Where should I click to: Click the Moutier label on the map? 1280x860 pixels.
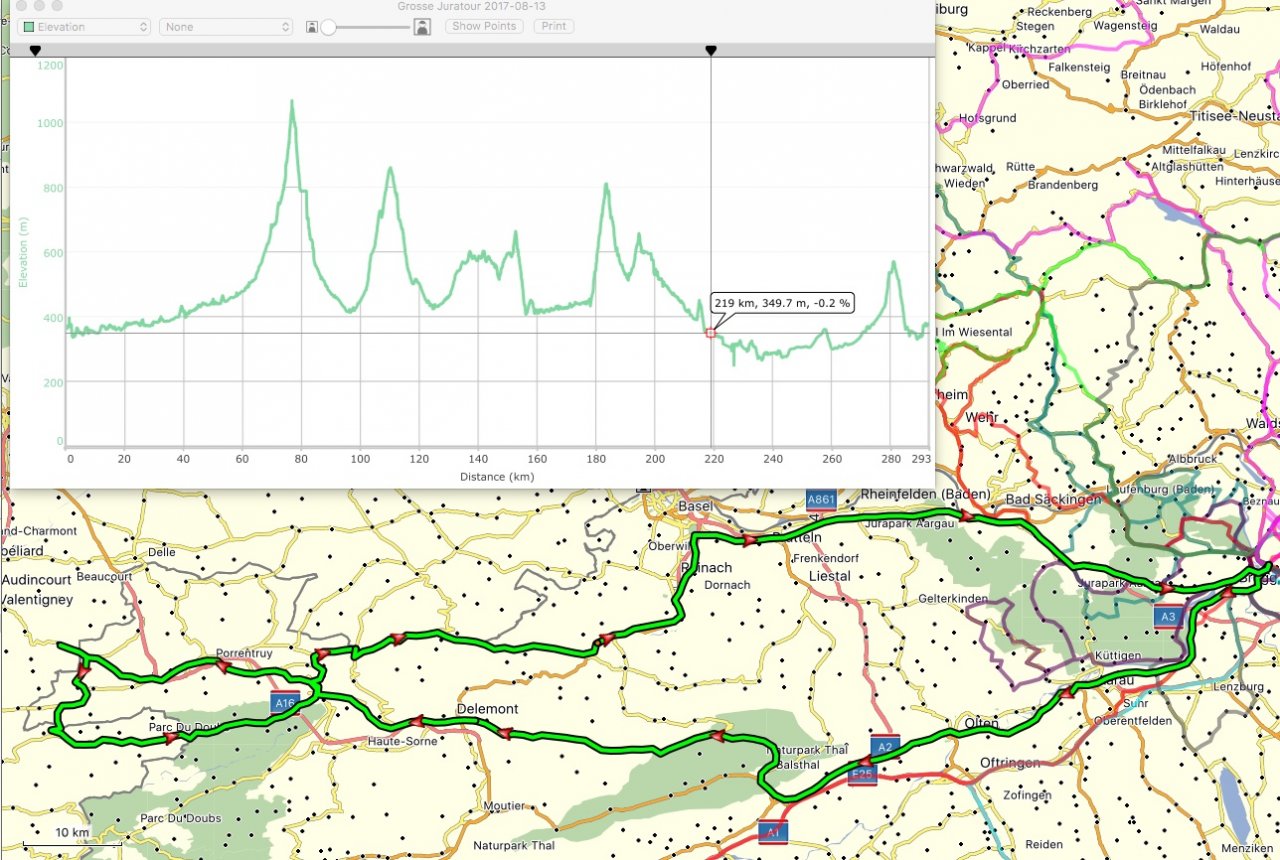click(503, 805)
